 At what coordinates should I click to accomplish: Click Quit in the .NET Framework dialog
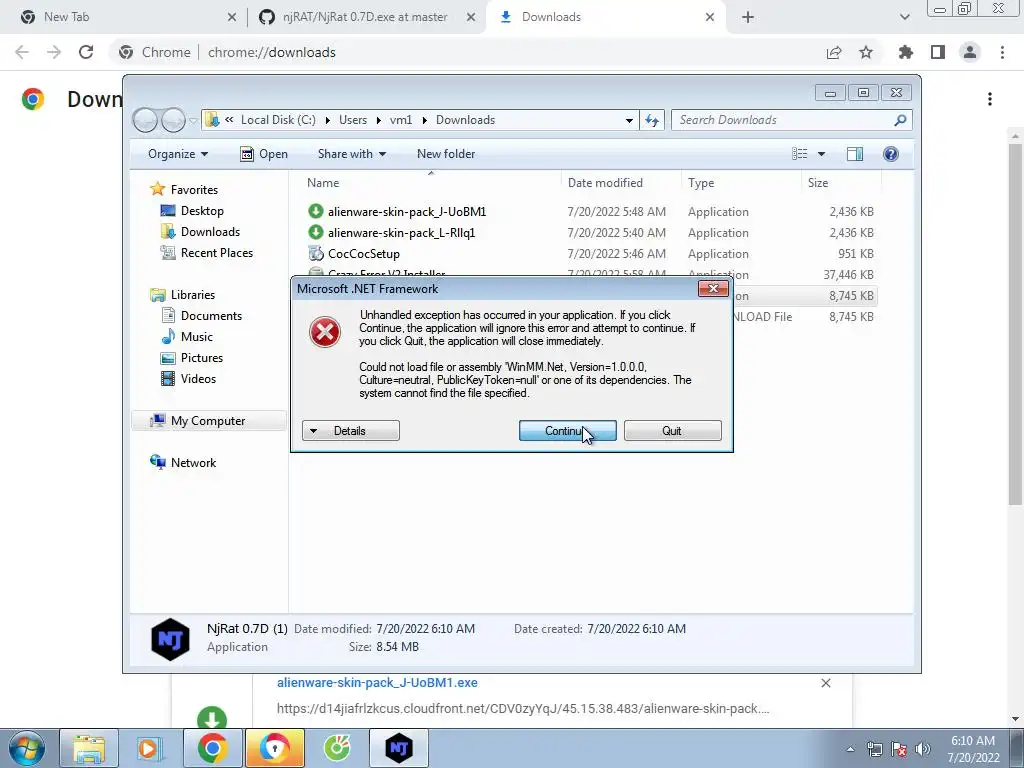672,430
